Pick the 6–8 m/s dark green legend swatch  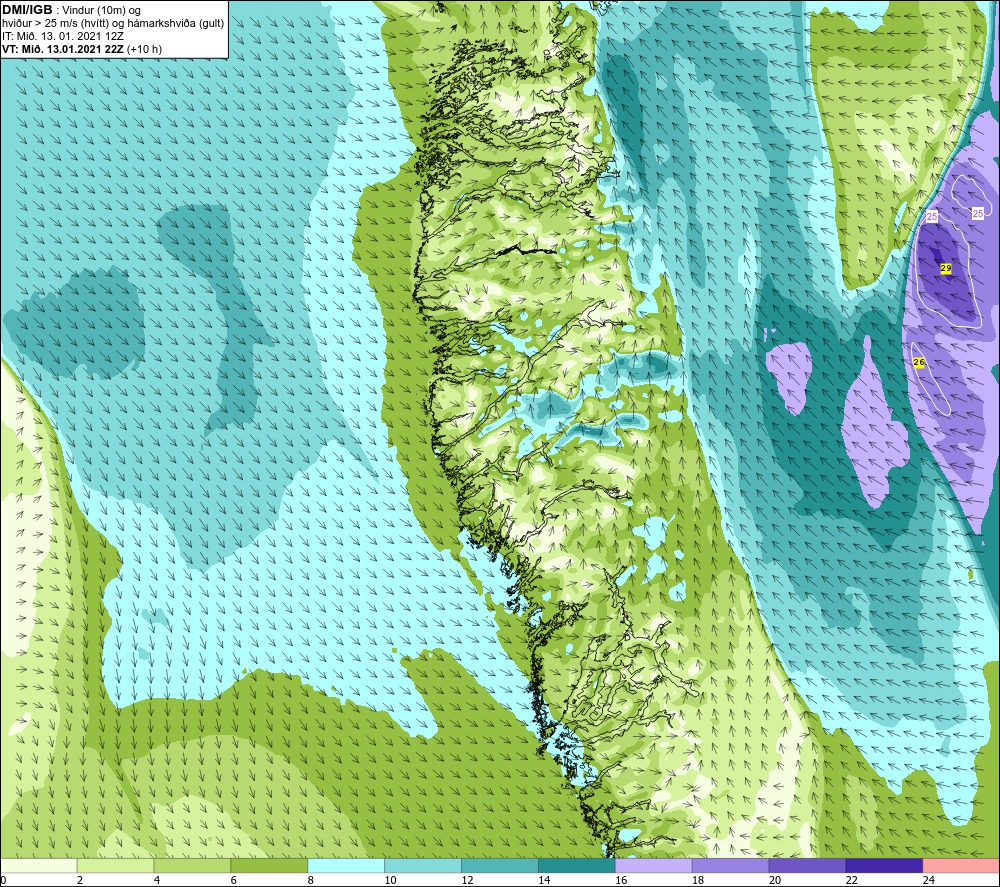(269, 865)
